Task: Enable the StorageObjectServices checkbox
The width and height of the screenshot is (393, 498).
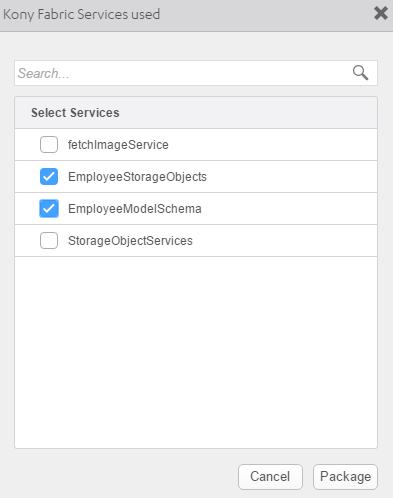Action: coord(49,240)
